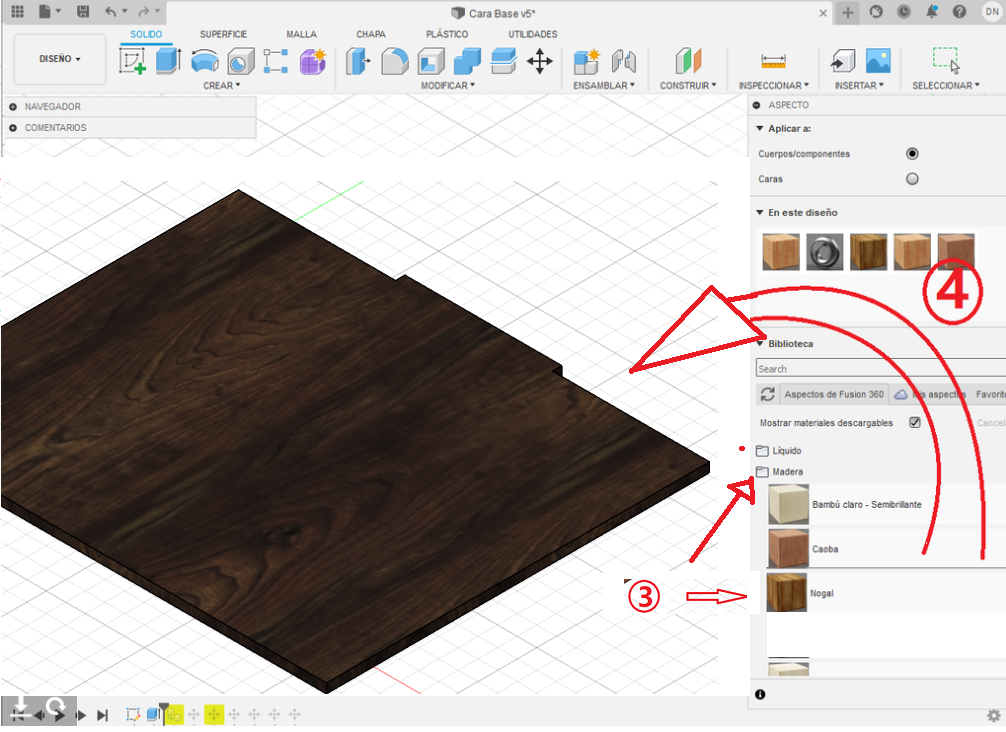
Task: Create a New Component in ENSAMBLAR
Action: [x=586, y=61]
